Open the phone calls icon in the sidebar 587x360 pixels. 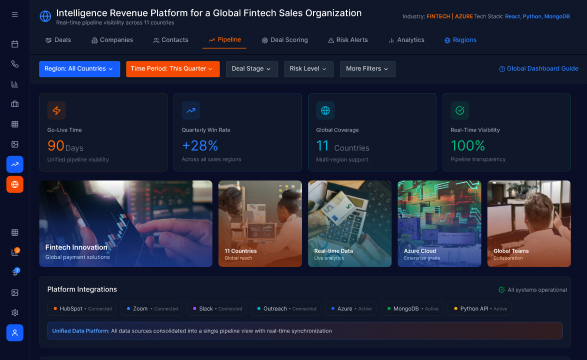[15, 64]
